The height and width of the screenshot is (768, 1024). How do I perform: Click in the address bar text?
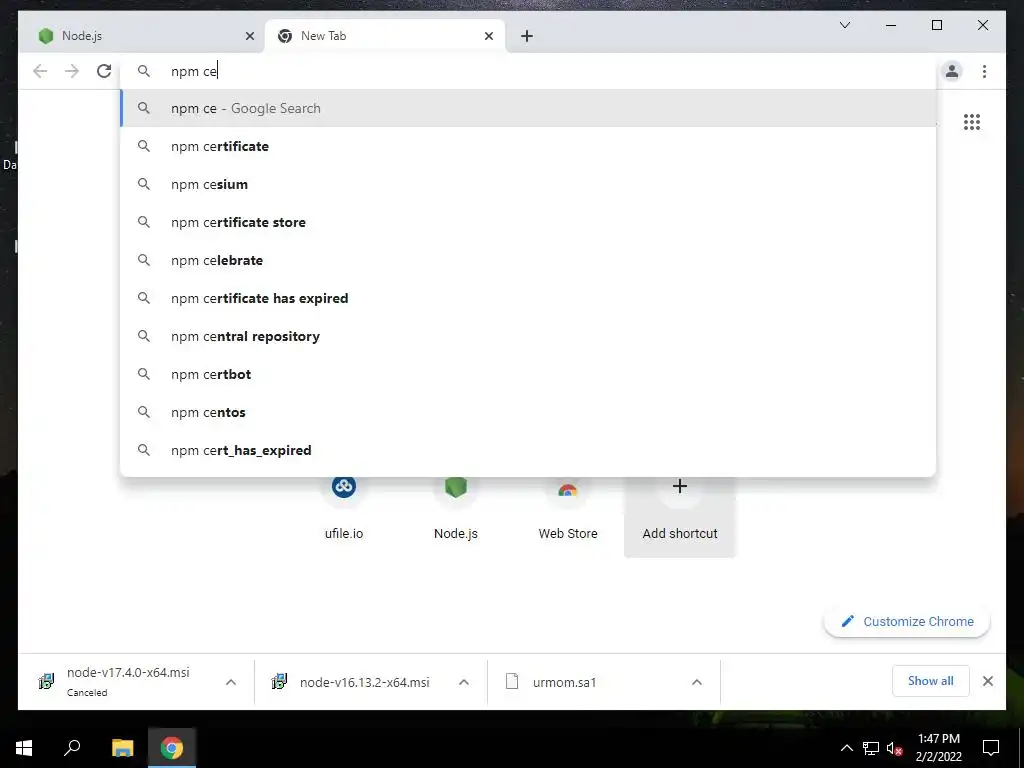click(194, 71)
